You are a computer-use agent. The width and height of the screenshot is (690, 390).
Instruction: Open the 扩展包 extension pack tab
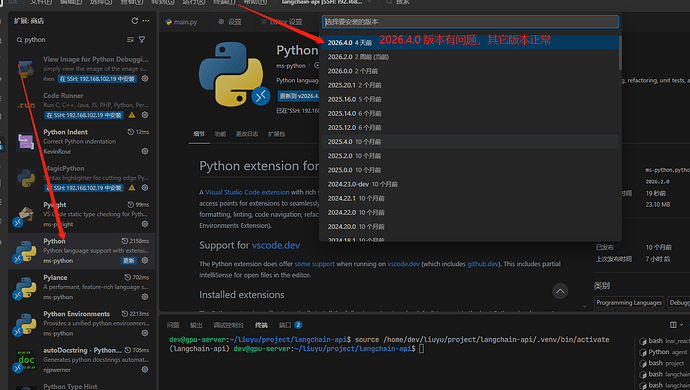click(x=276, y=134)
